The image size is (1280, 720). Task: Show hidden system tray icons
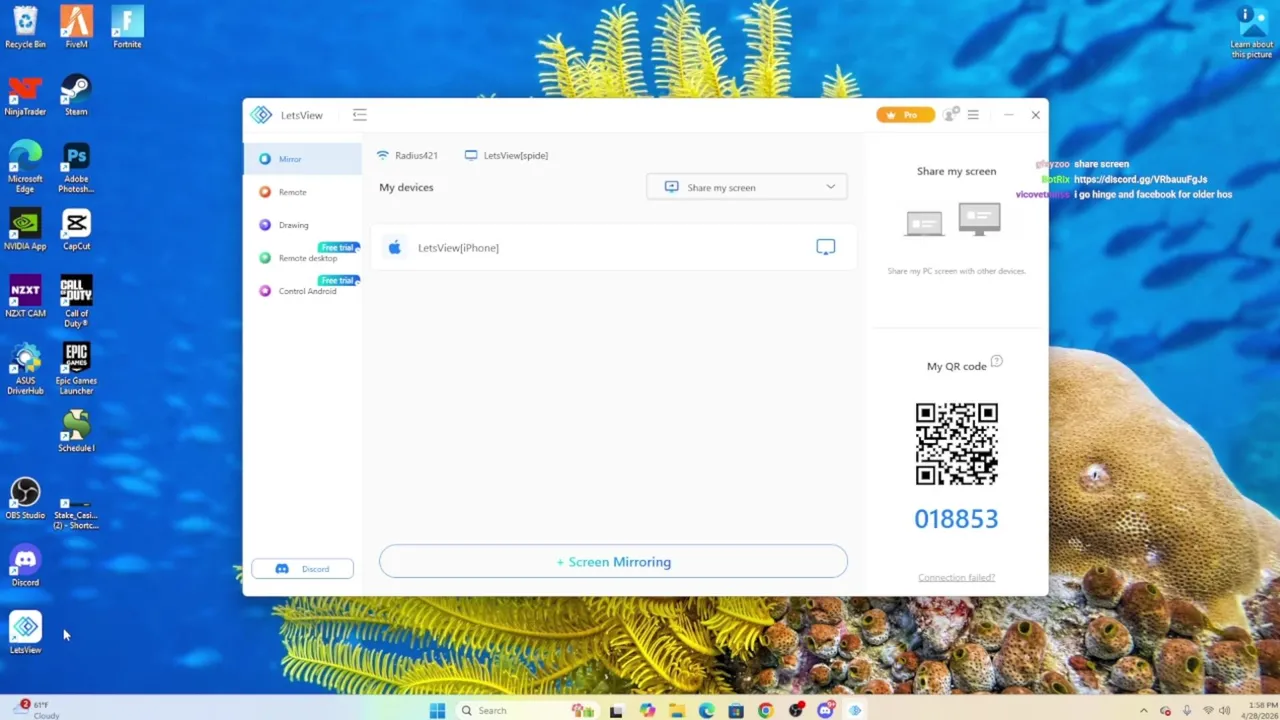click(x=1144, y=710)
